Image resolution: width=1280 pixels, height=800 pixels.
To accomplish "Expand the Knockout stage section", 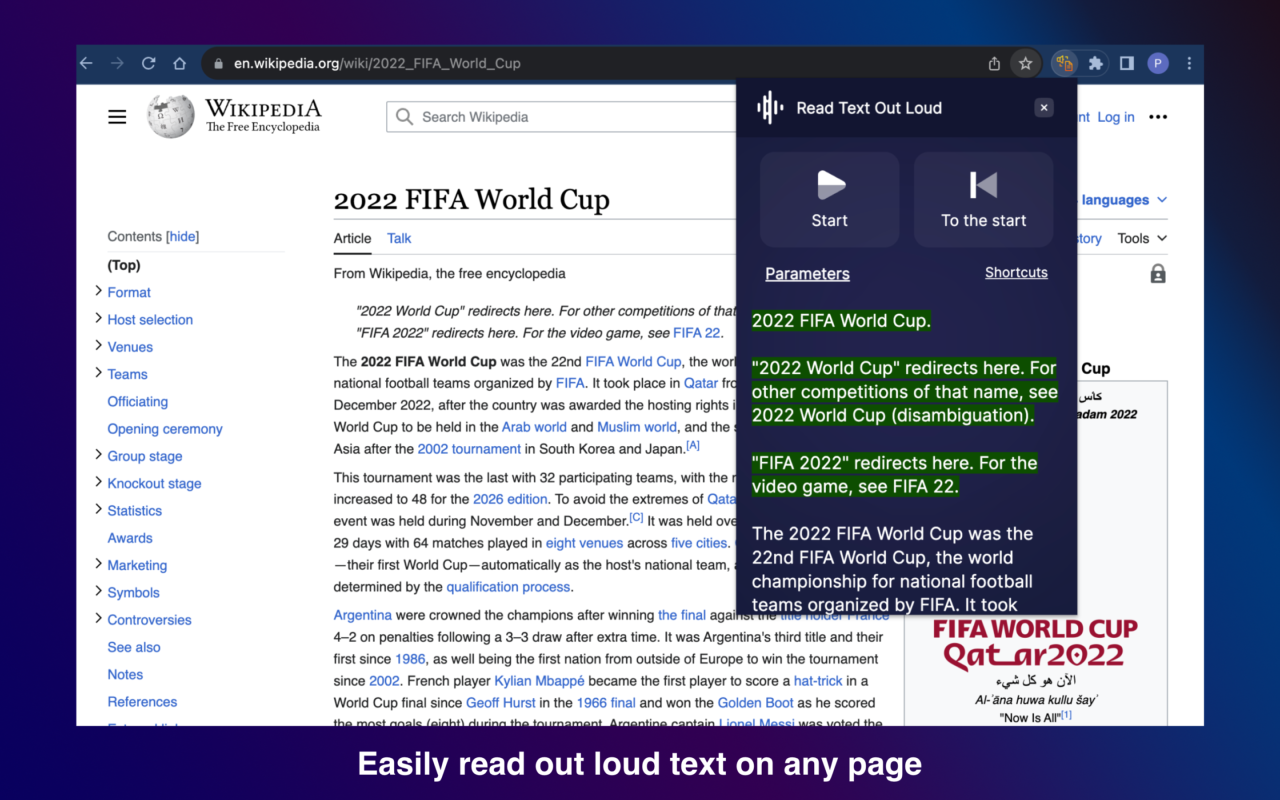I will tap(99, 482).
